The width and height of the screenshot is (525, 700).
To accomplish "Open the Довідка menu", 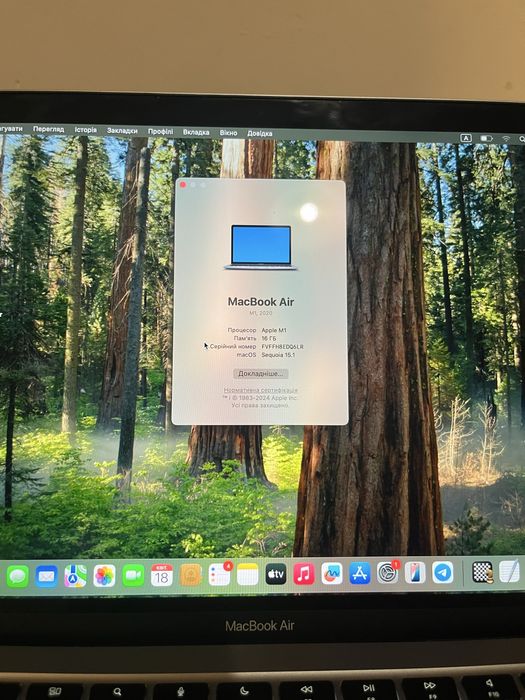I will pos(260,133).
